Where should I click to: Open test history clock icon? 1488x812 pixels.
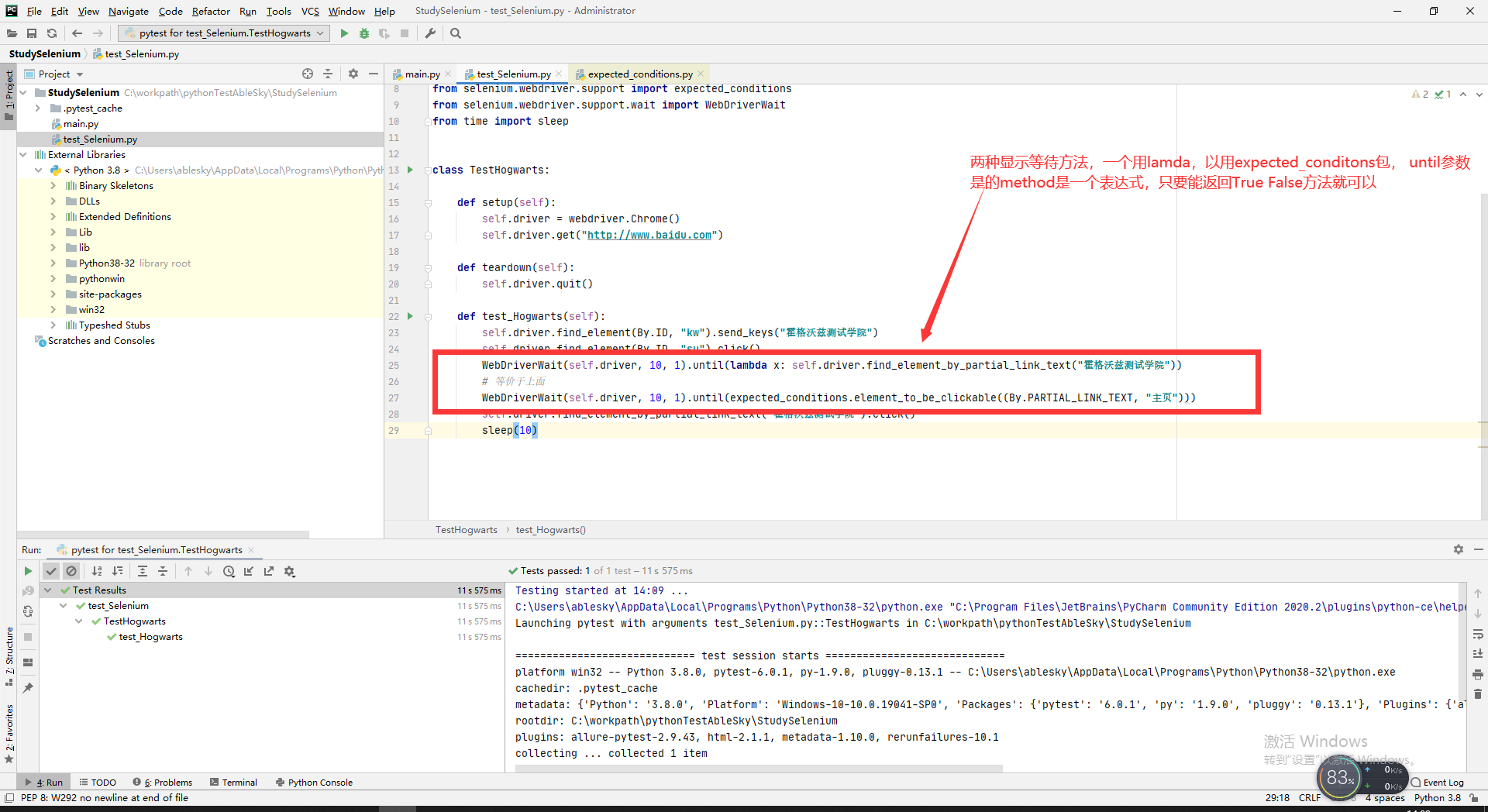229,571
